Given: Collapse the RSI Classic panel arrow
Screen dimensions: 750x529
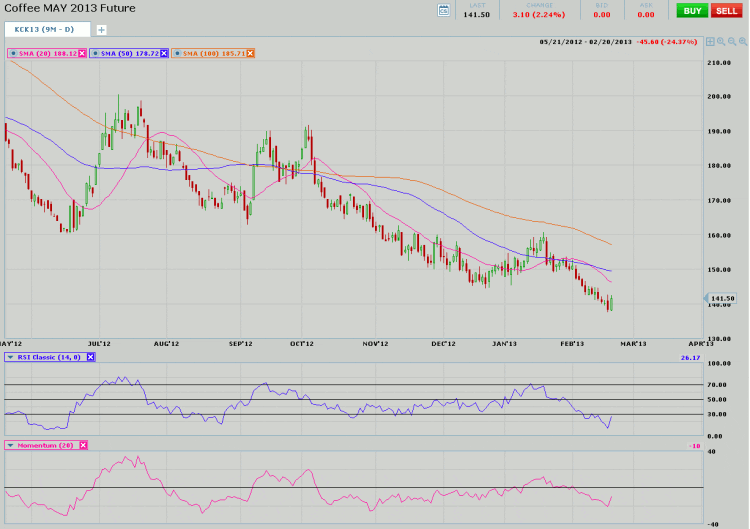Looking at the screenshot, I should [x=10, y=357].
